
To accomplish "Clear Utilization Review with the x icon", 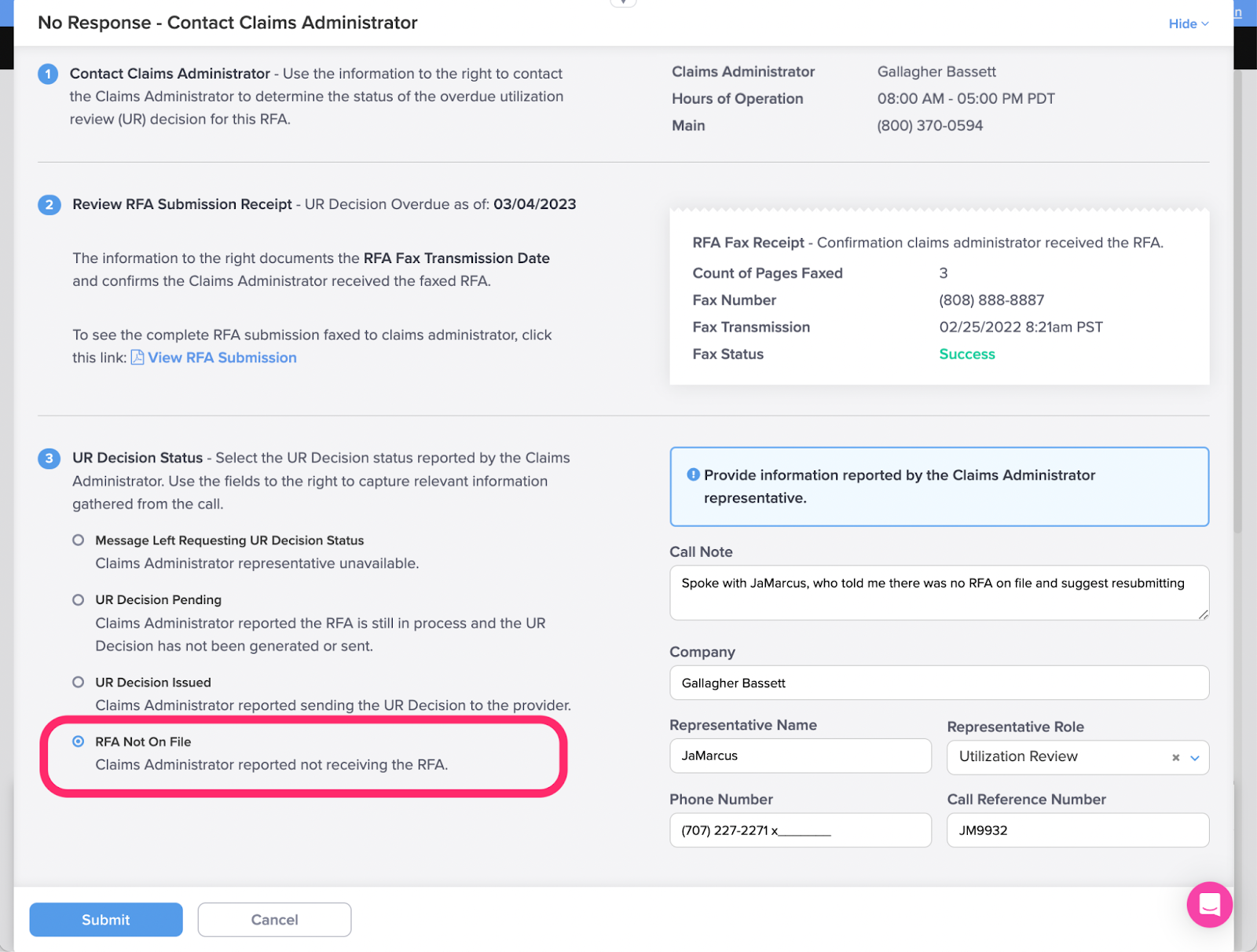I will 1175,757.
